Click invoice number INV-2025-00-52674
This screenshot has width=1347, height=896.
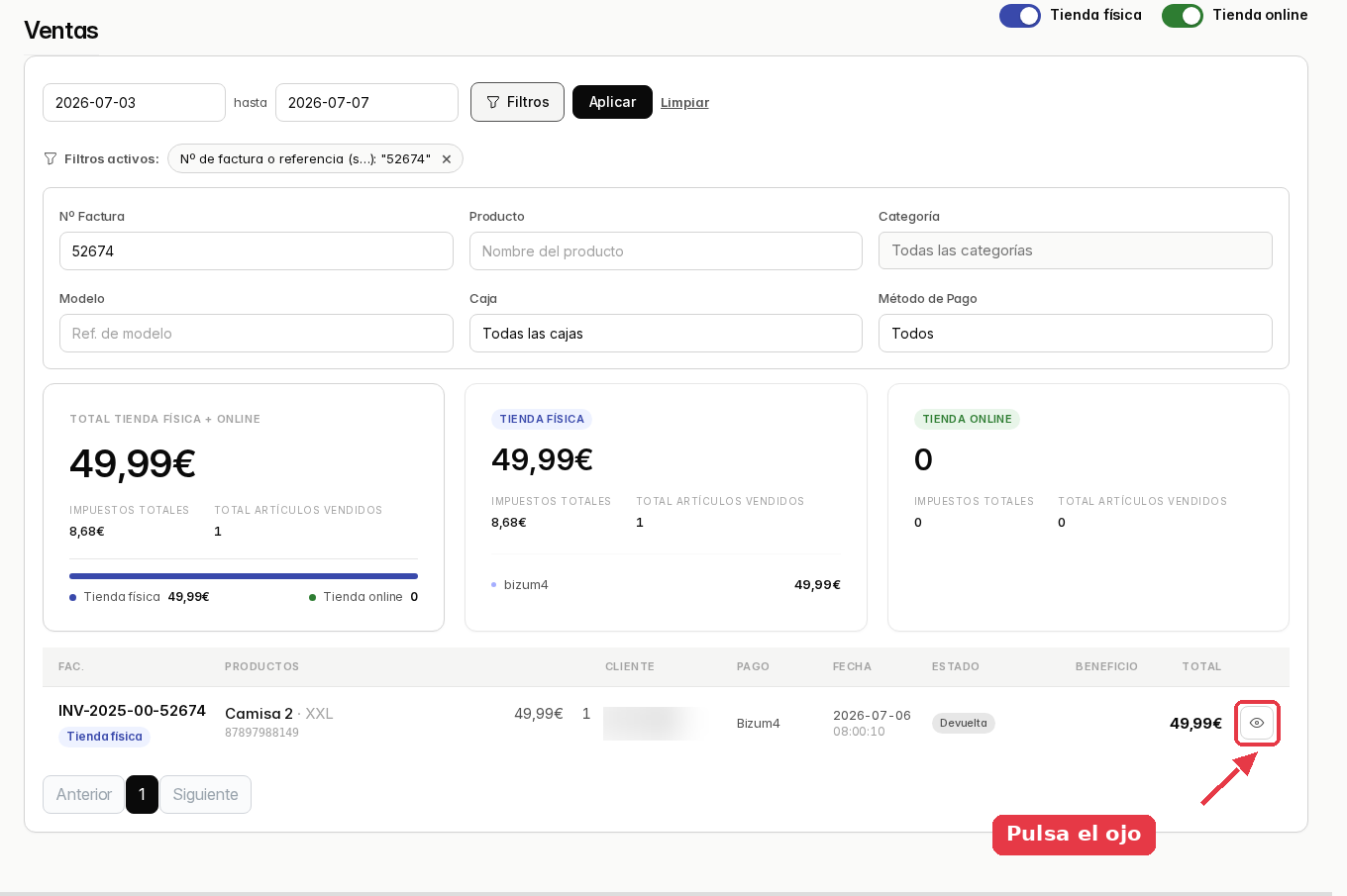132,711
